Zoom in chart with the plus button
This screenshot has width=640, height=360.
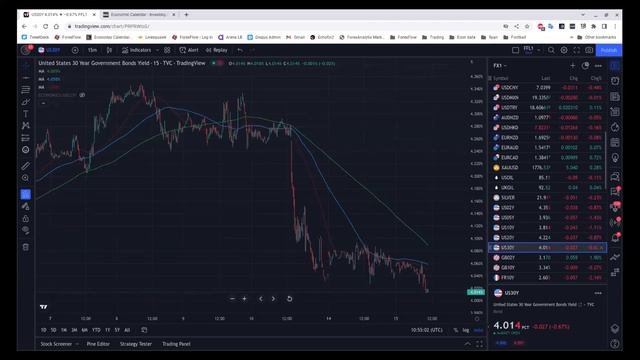pos(244,299)
